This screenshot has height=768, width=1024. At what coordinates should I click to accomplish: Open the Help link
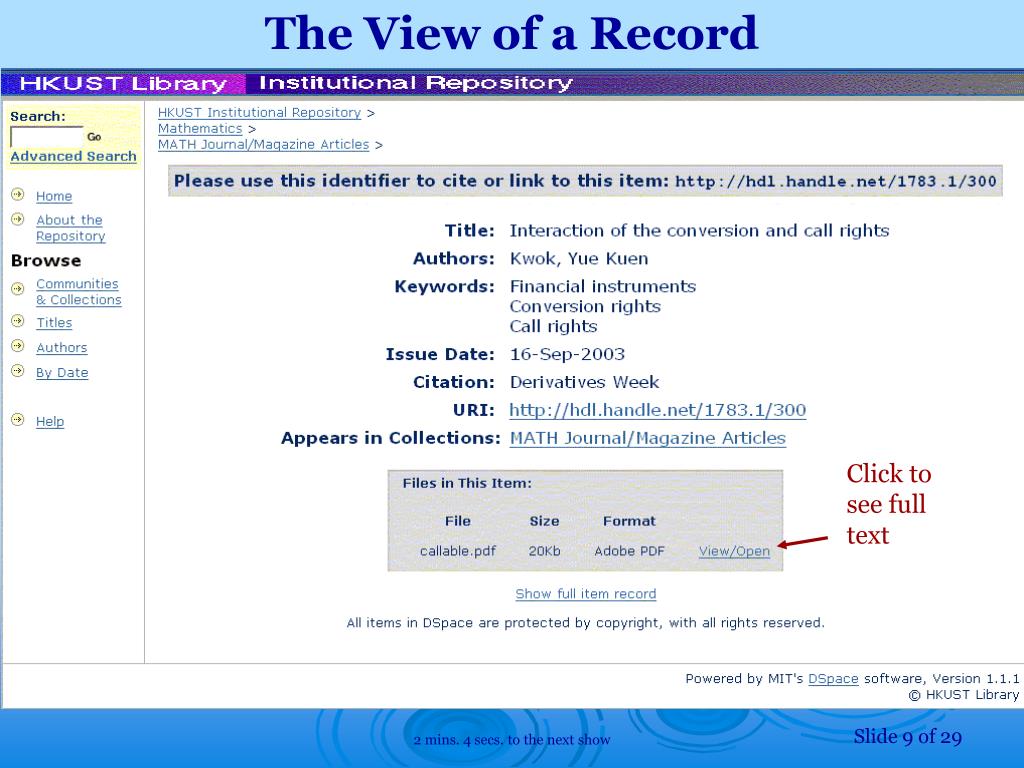(50, 421)
